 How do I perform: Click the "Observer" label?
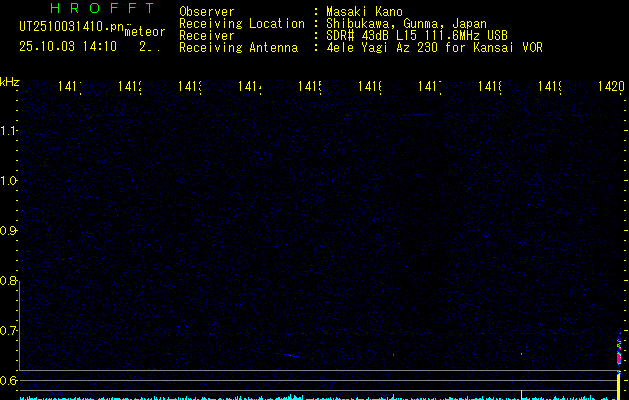[x=207, y=11]
